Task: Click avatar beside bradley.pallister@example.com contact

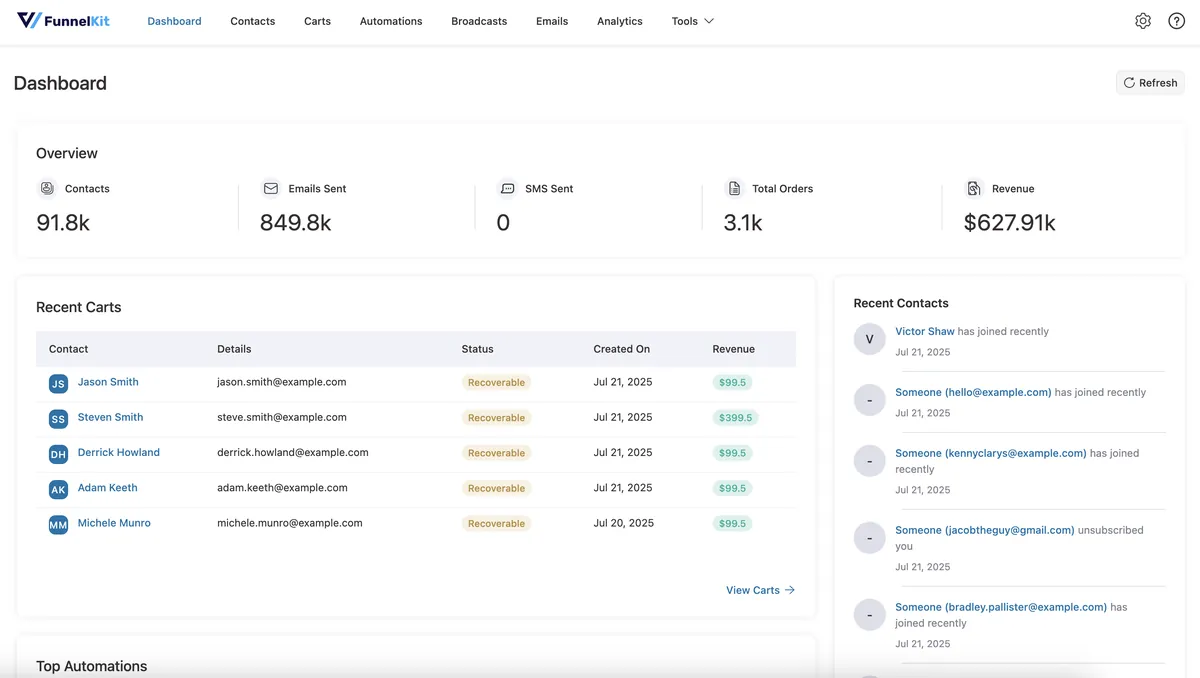Action: coord(869,615)
